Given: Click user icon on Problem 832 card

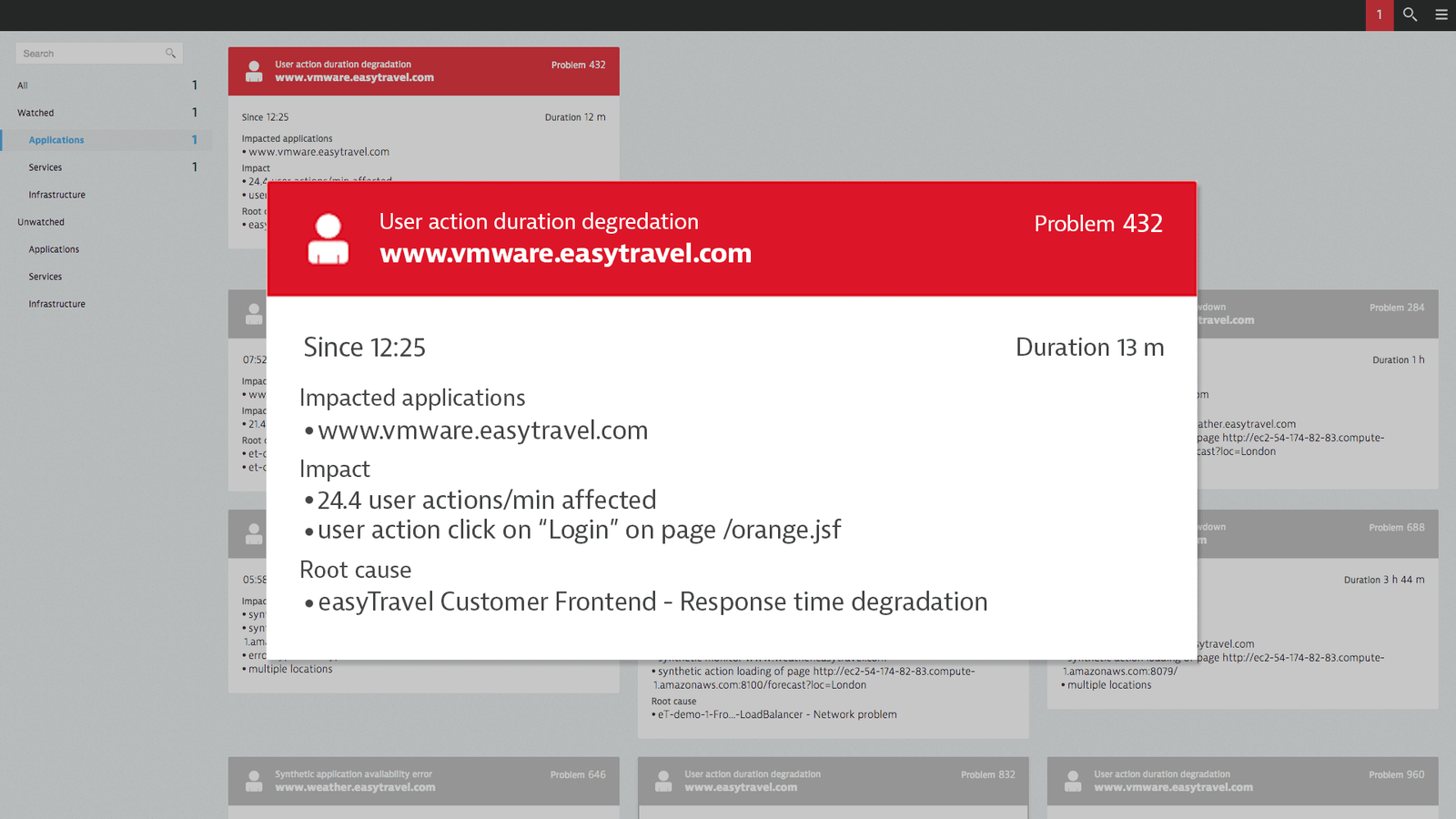Looking at the screenshot, I should [663, 781].
